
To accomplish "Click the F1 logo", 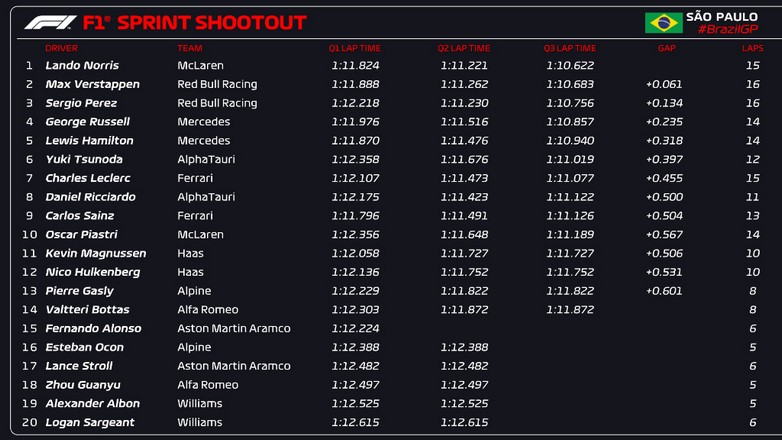I will point(50,22).
